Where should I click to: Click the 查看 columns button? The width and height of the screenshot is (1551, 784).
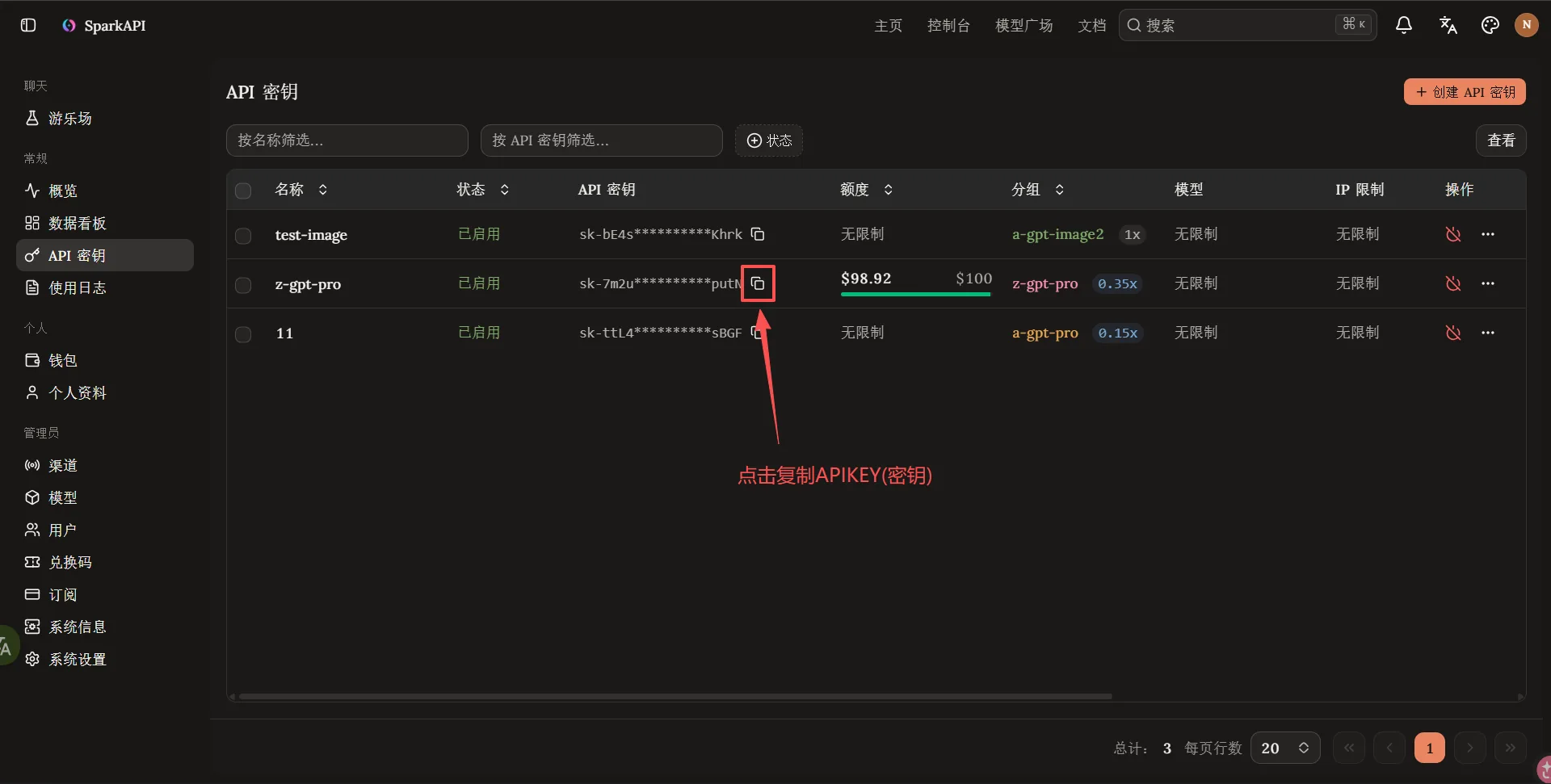pos(1501,140)
